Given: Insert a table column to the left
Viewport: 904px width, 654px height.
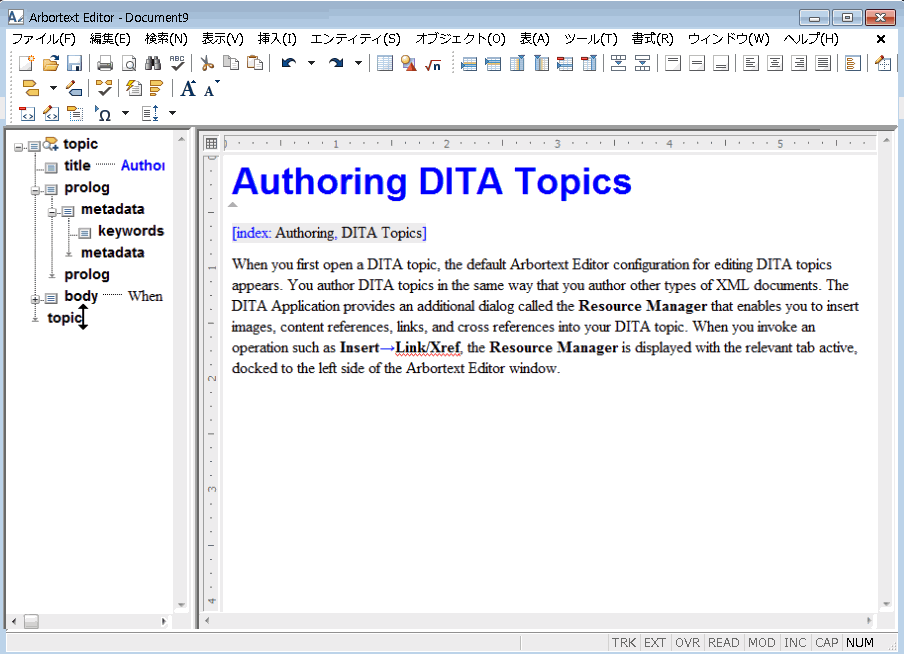Looking at the screenshot, I should click(517, 63).
